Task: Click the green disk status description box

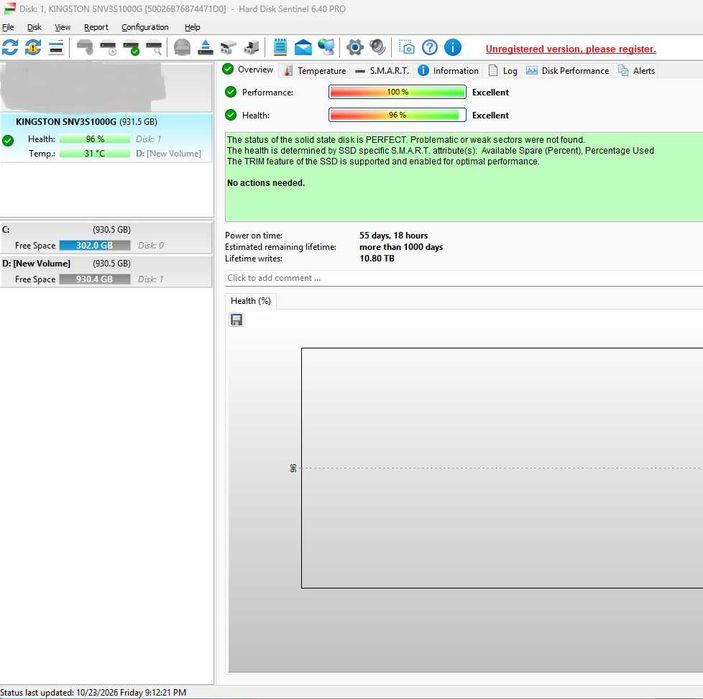Action: pyautogui.click(x=464, y=177)
